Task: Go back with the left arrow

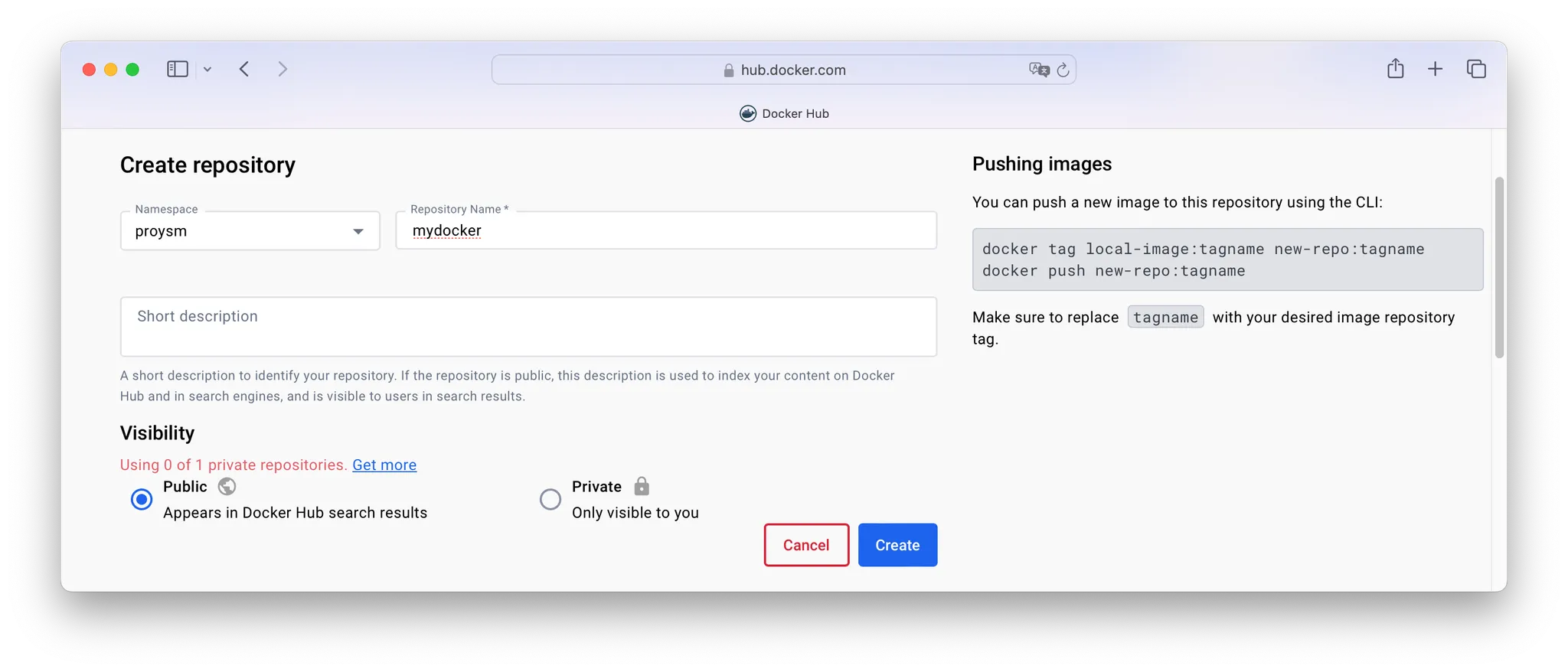Action: pyautogui.click(x=244, y=69)
